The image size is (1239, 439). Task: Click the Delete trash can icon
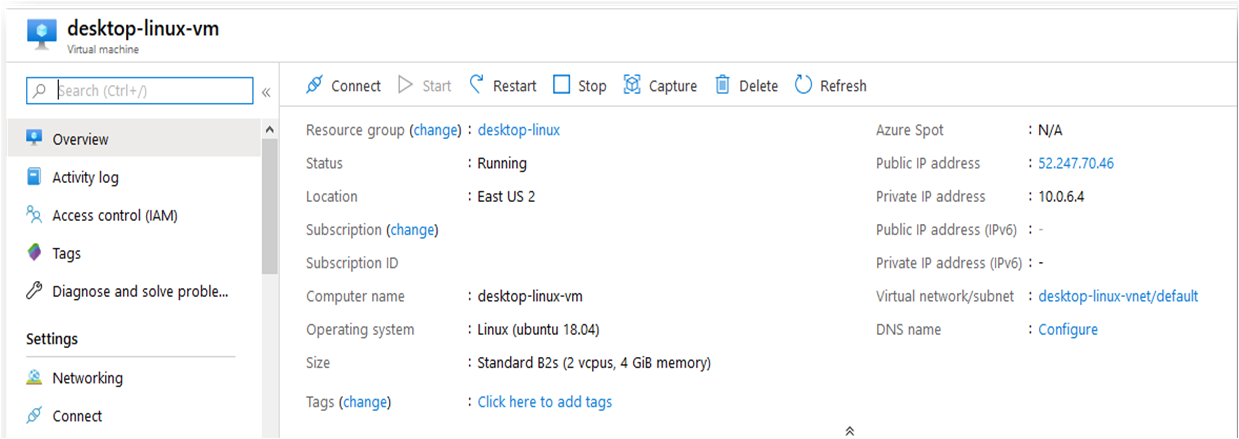(x=722, y=85)
